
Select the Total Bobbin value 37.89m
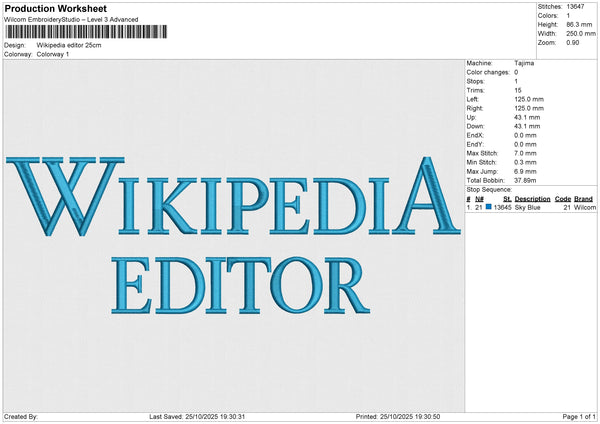pos(525,180)
